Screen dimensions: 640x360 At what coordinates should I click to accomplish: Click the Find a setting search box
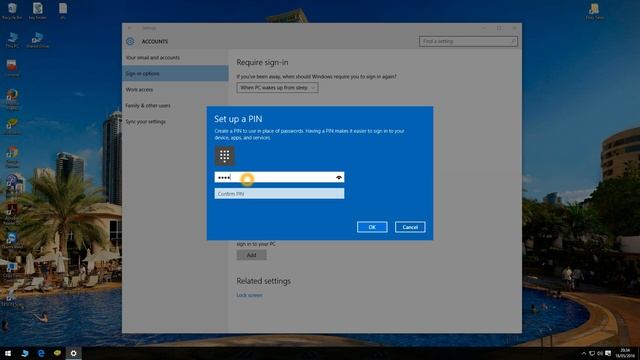pyautogui.click(x=468, y=41)
